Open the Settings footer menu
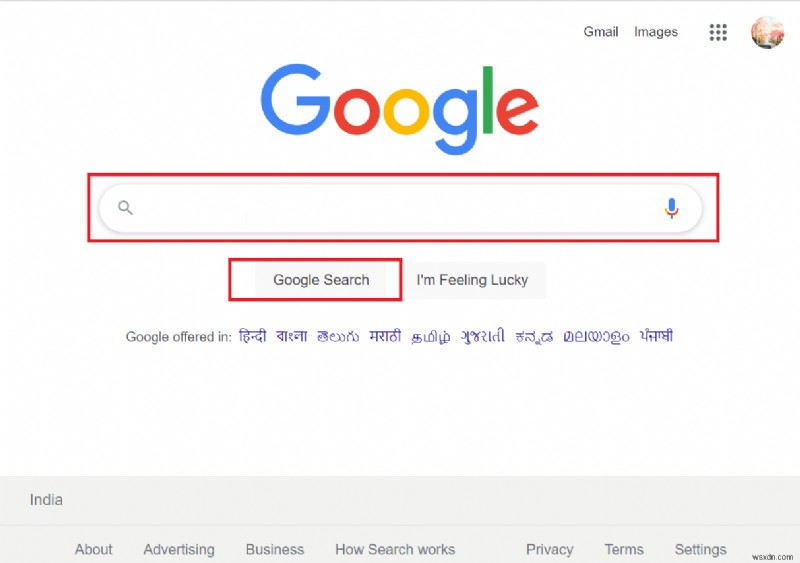The image size is (800, 563). tap(700, 549)
